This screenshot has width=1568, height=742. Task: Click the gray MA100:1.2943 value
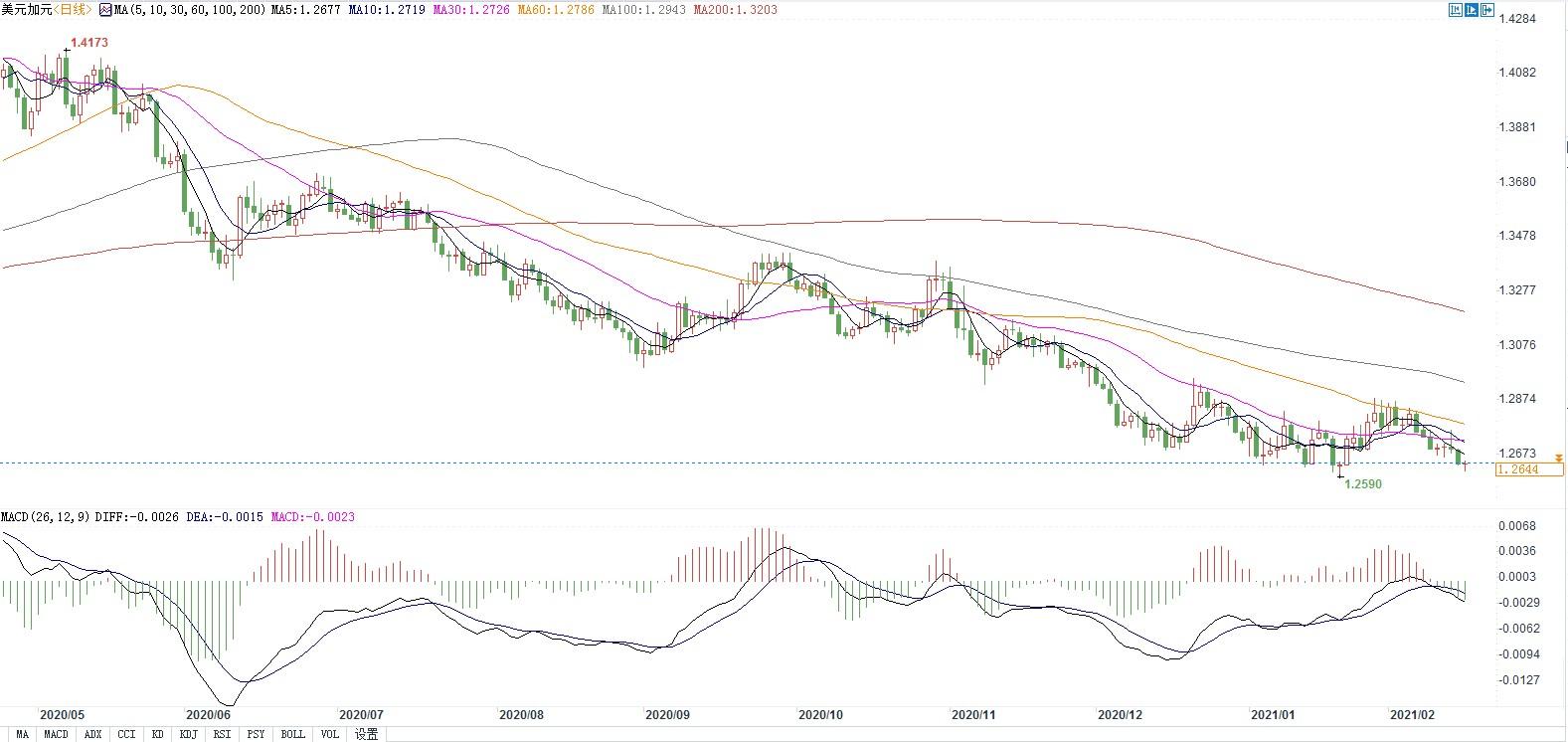coord(645,10)
